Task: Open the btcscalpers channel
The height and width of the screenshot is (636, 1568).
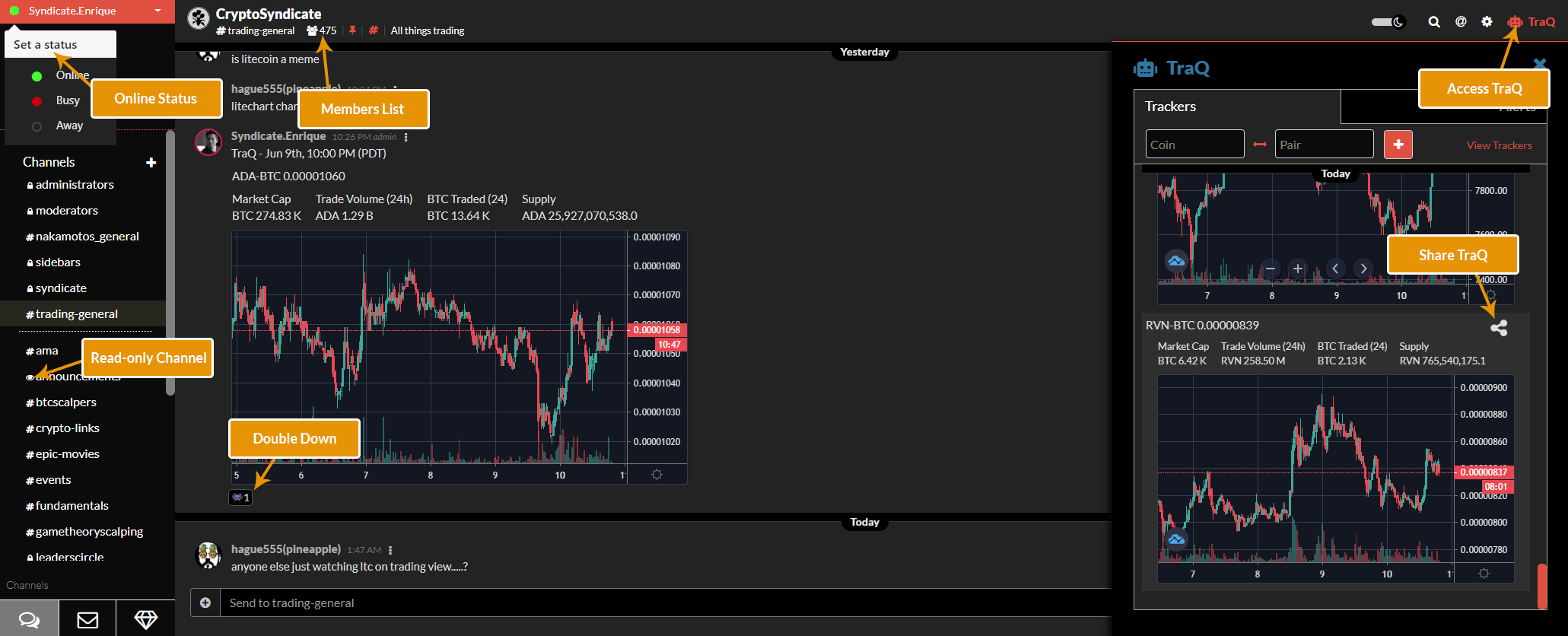Action: click(x=61, y=402)
